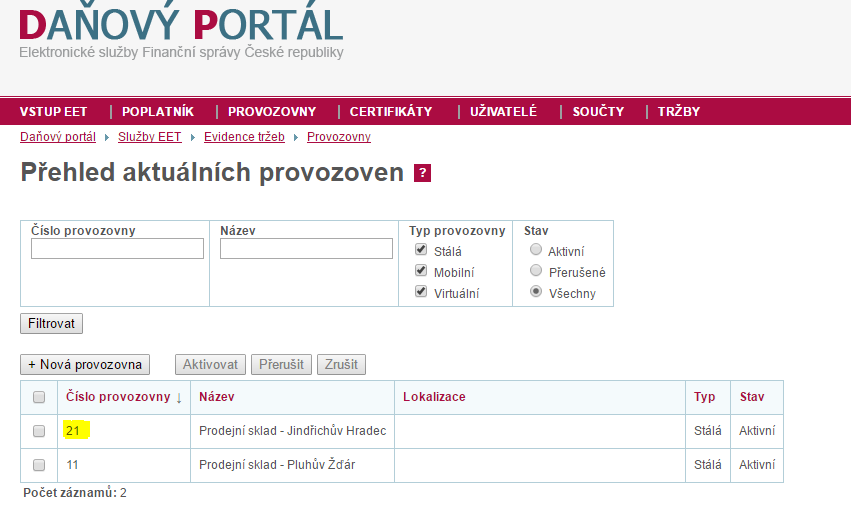
Task: Follow the Provozovny breadcrumb link
Action: pyautogui.click(x=339, y=137)
